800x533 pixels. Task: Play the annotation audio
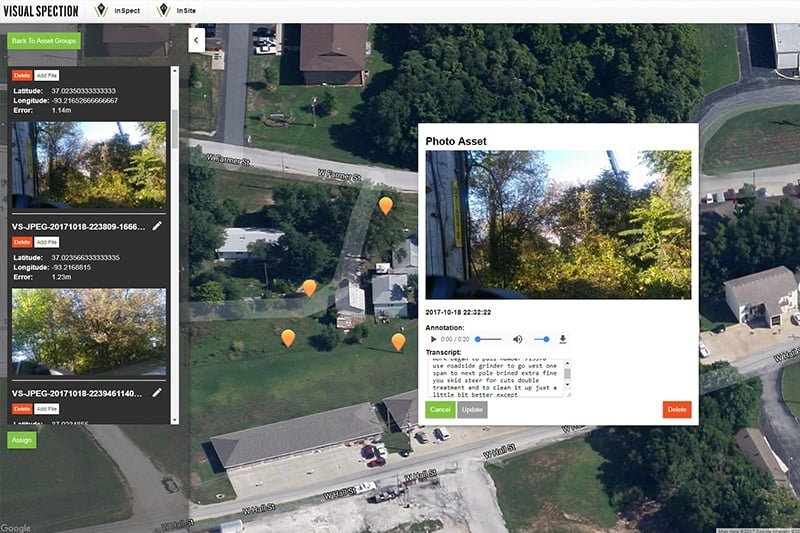(433, 339)
